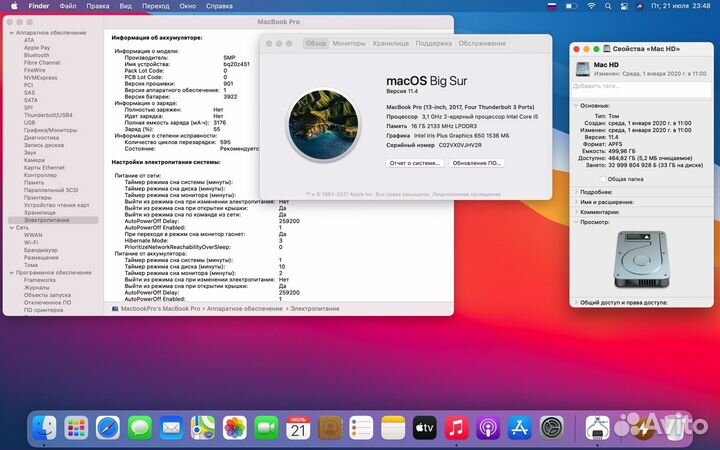Open Wi-Fi status menu icon
This screenshot has width=720, height=450.
click(591, 6)
